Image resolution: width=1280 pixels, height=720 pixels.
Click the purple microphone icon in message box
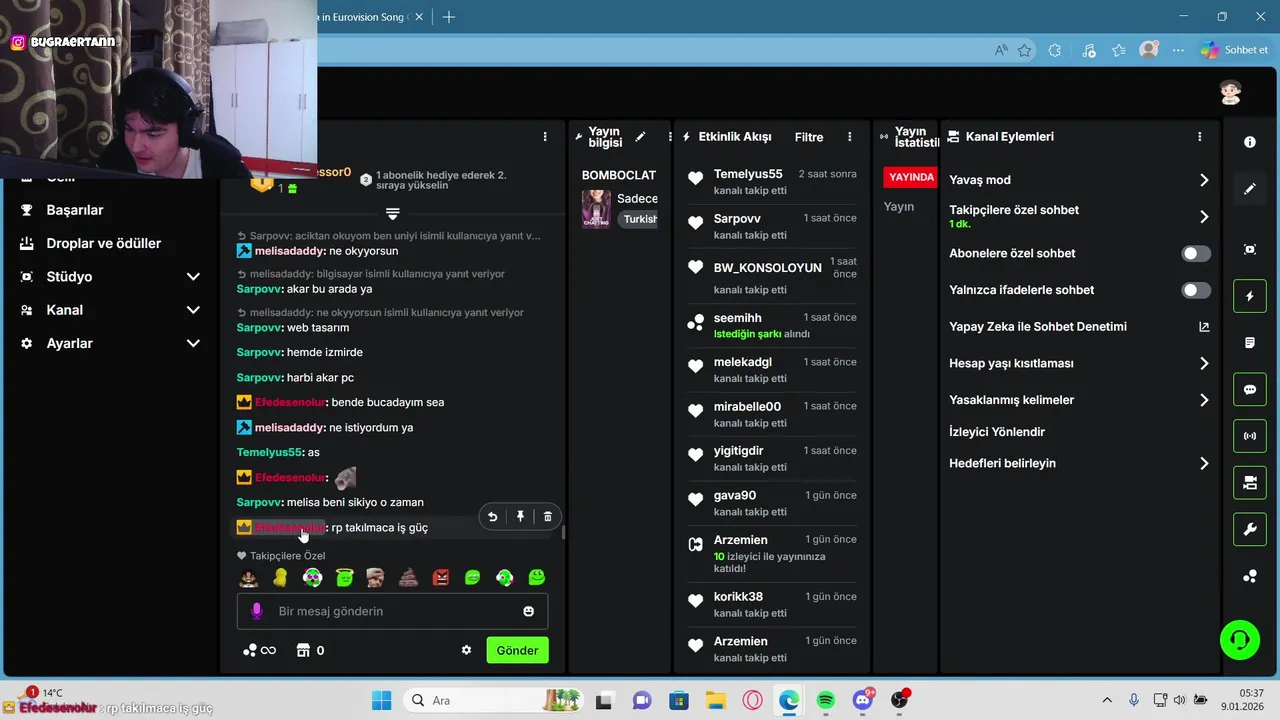(256, 611)
